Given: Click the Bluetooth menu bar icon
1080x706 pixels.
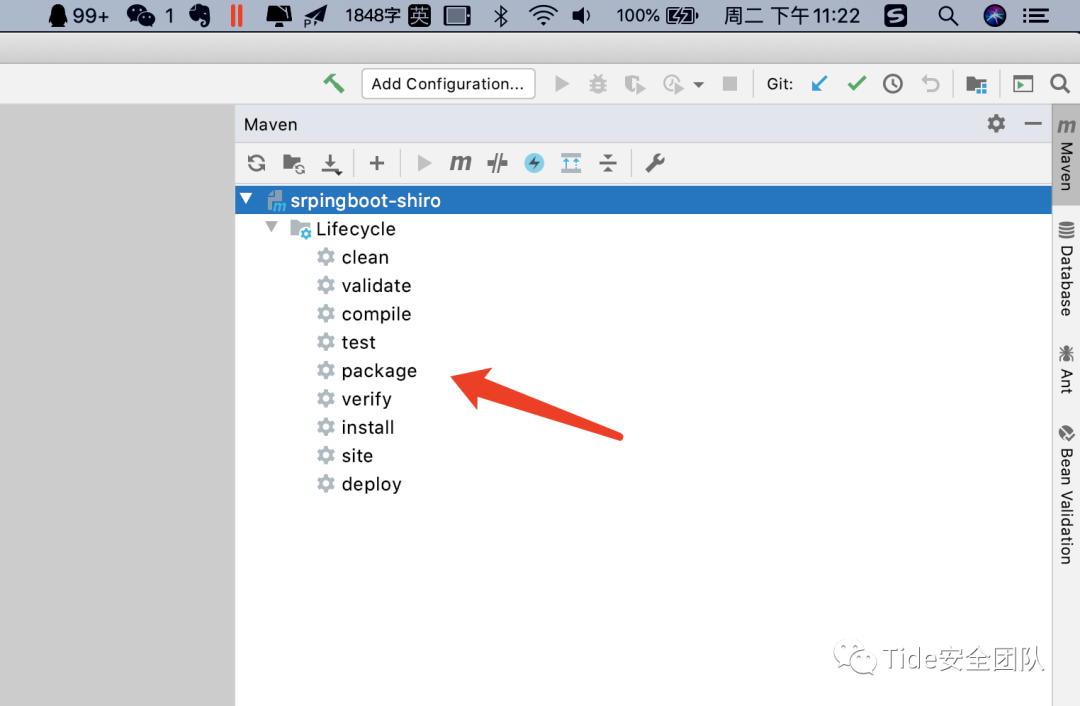Looking at the screenshot, I should [501, 15].
